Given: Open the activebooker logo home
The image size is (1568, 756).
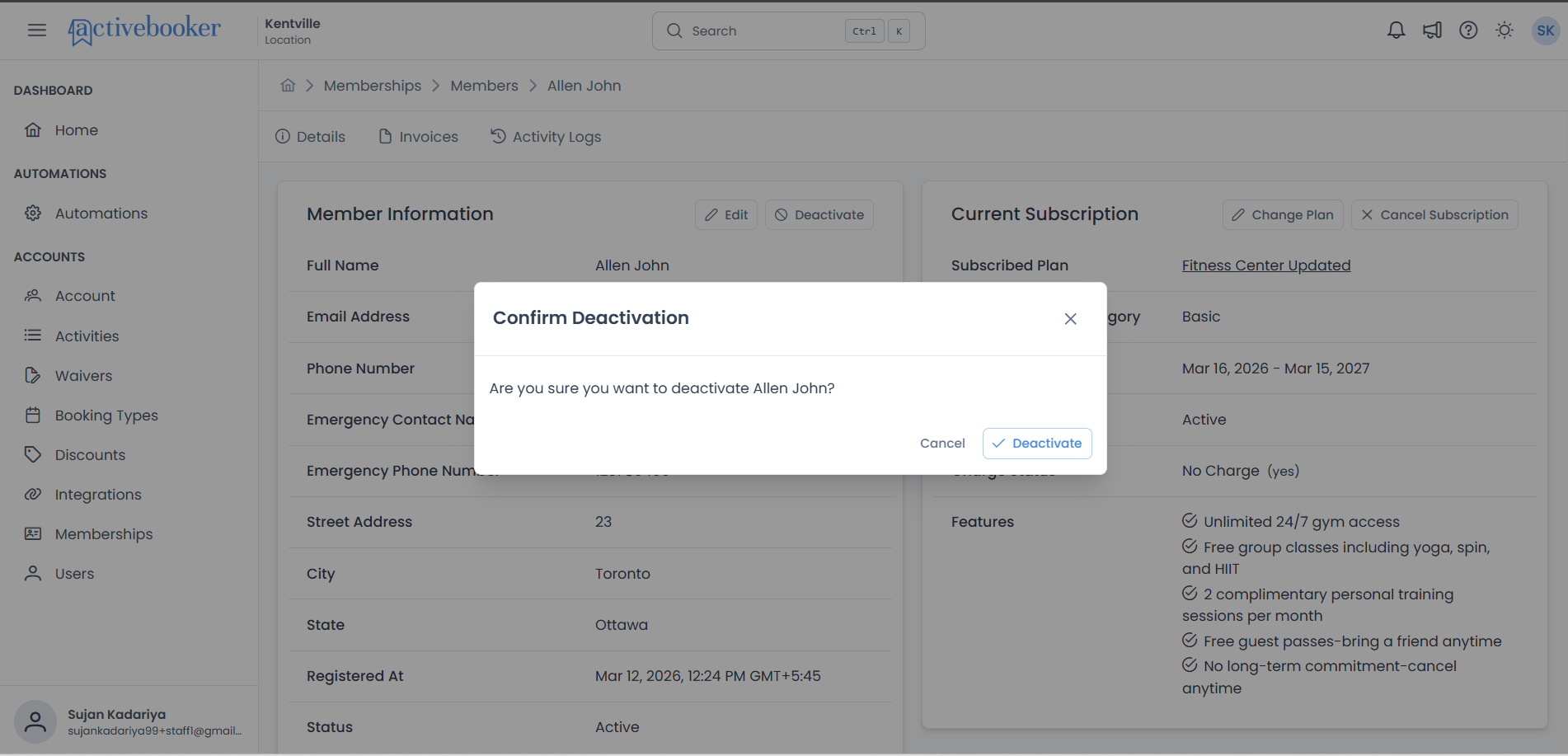Looking at the screenshot, I should 144,30.
